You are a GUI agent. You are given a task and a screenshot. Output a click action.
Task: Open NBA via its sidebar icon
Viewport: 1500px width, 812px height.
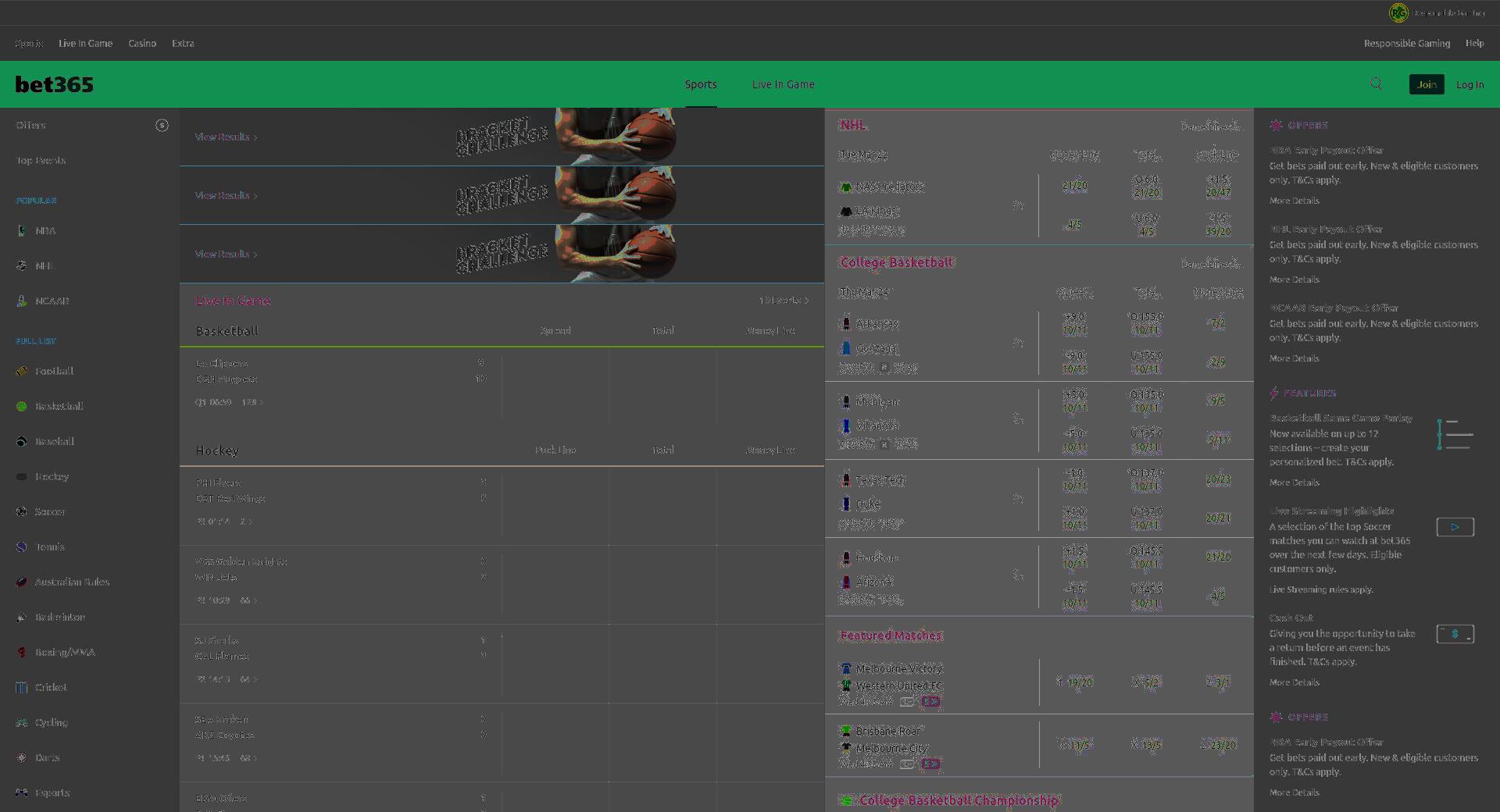tap(22, 230)
